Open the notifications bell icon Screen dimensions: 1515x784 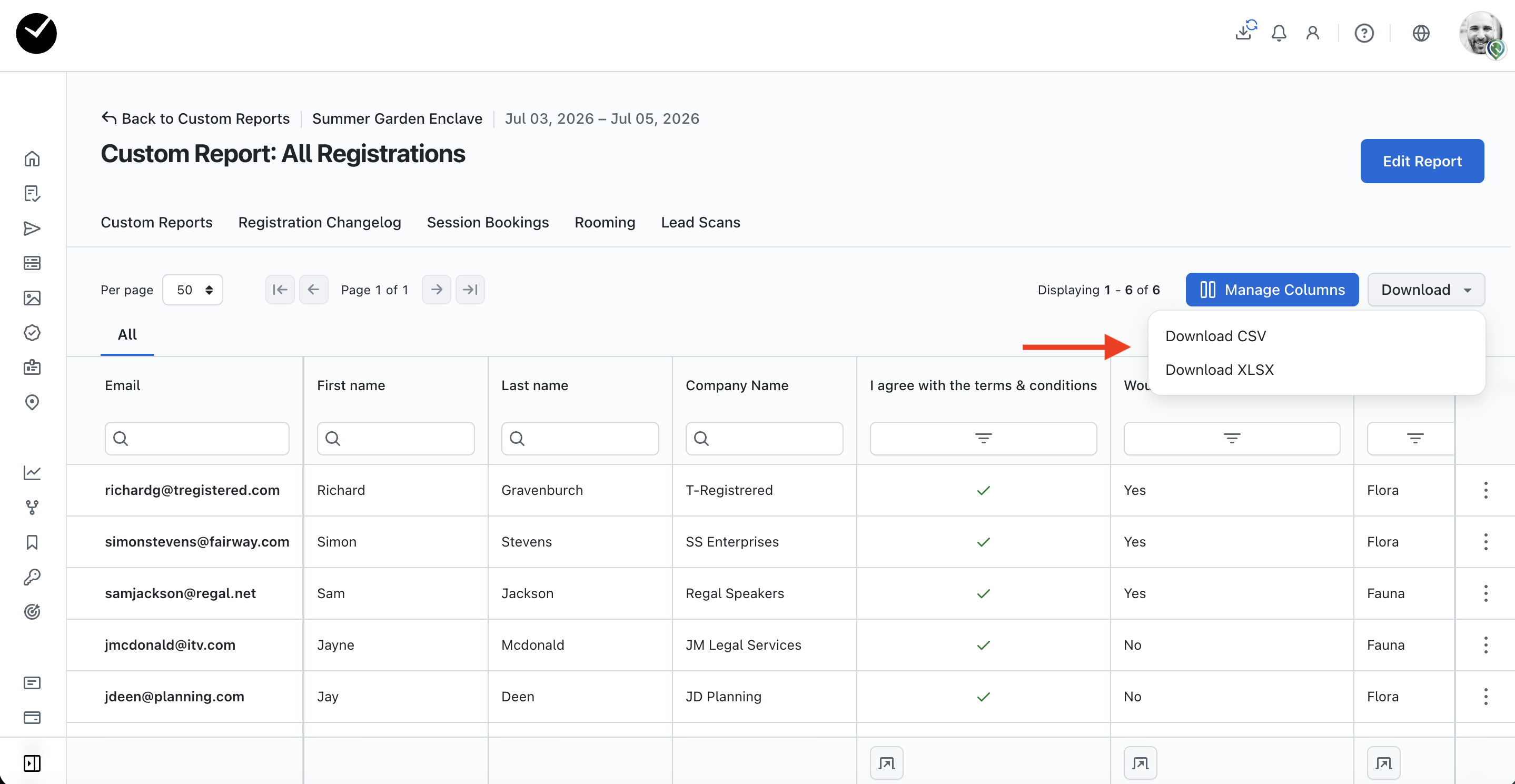click(1279, 33)
